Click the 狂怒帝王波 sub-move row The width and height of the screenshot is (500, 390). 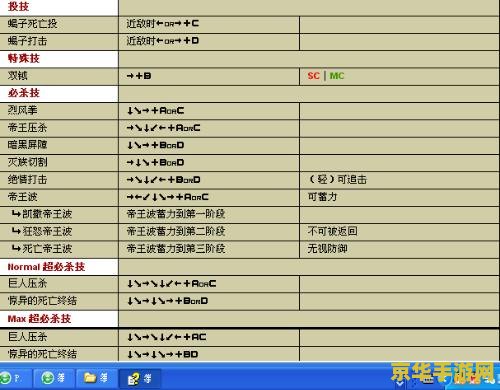(42, 231)
